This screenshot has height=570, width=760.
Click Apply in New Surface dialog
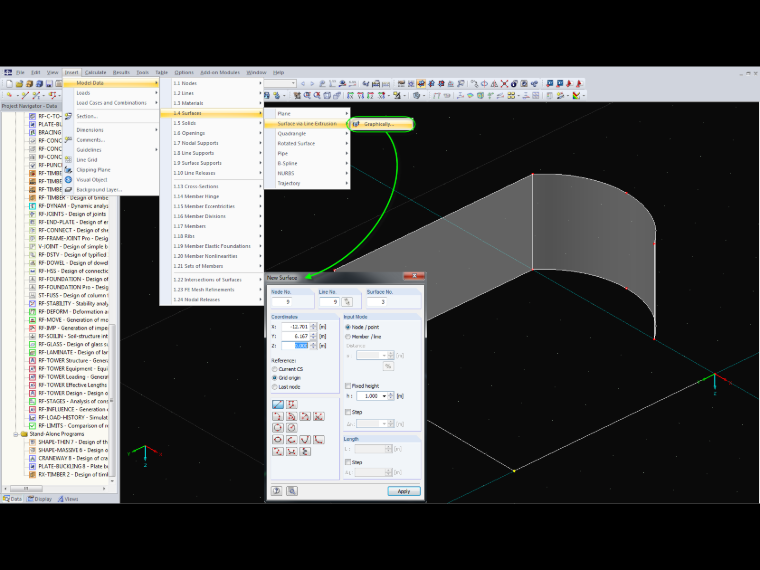pyautogui.click(x=404, y=491)
